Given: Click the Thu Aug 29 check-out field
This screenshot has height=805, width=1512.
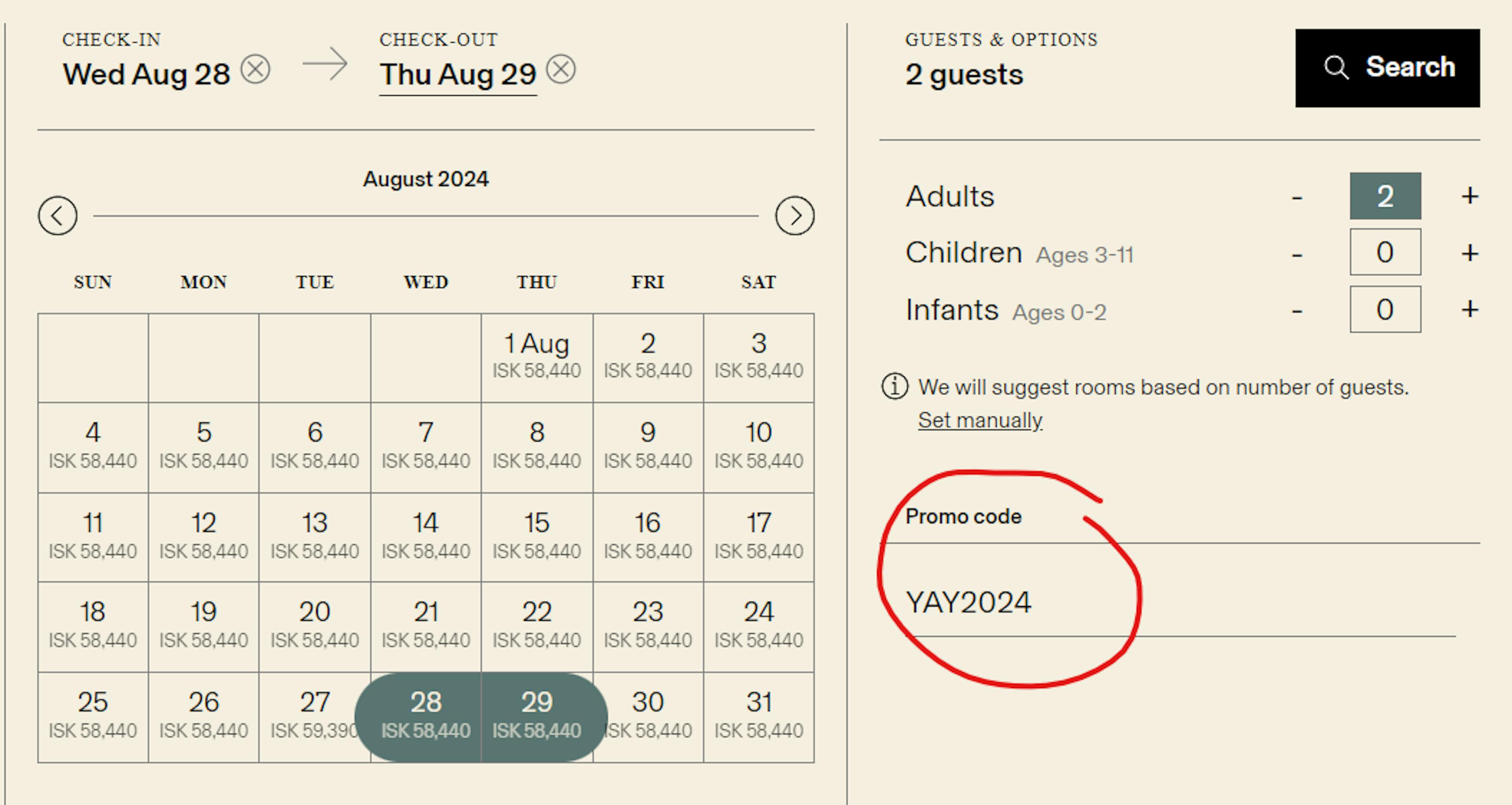Looking at the screenshot, I should [x=458, y=74].
